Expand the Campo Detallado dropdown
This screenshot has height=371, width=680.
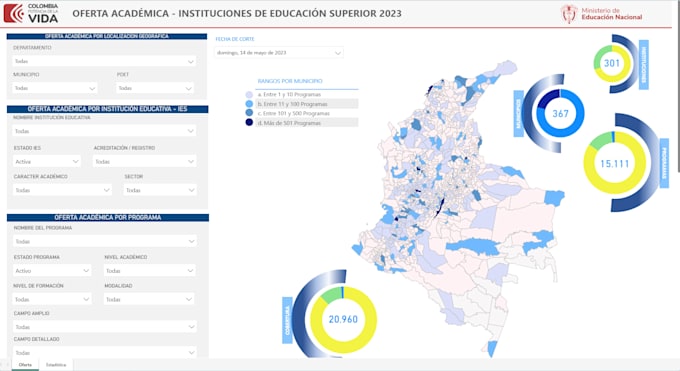coord(105,353)
